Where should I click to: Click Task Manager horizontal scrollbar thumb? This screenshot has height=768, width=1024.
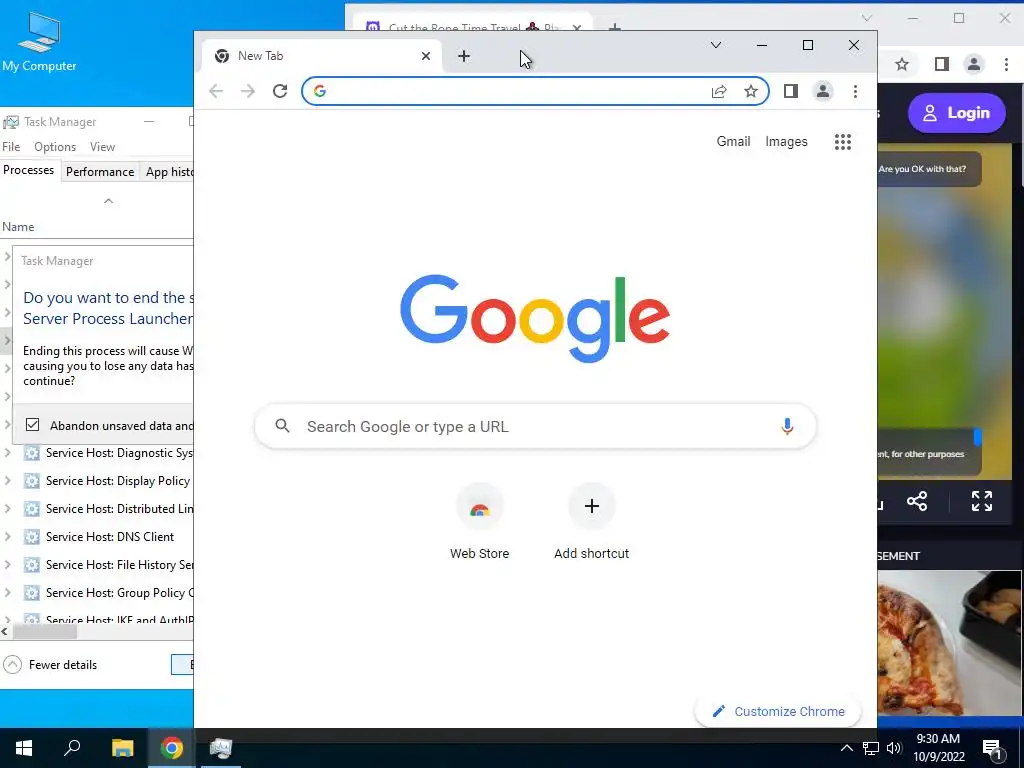[44, 632]
